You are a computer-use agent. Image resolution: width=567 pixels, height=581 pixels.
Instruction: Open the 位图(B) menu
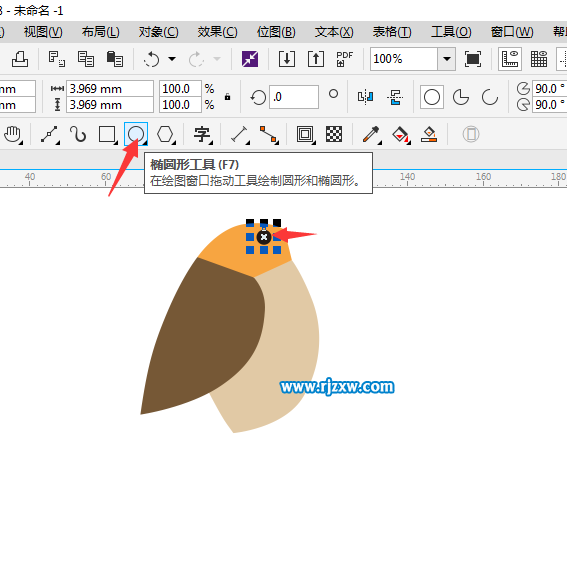tap(276, 32)
